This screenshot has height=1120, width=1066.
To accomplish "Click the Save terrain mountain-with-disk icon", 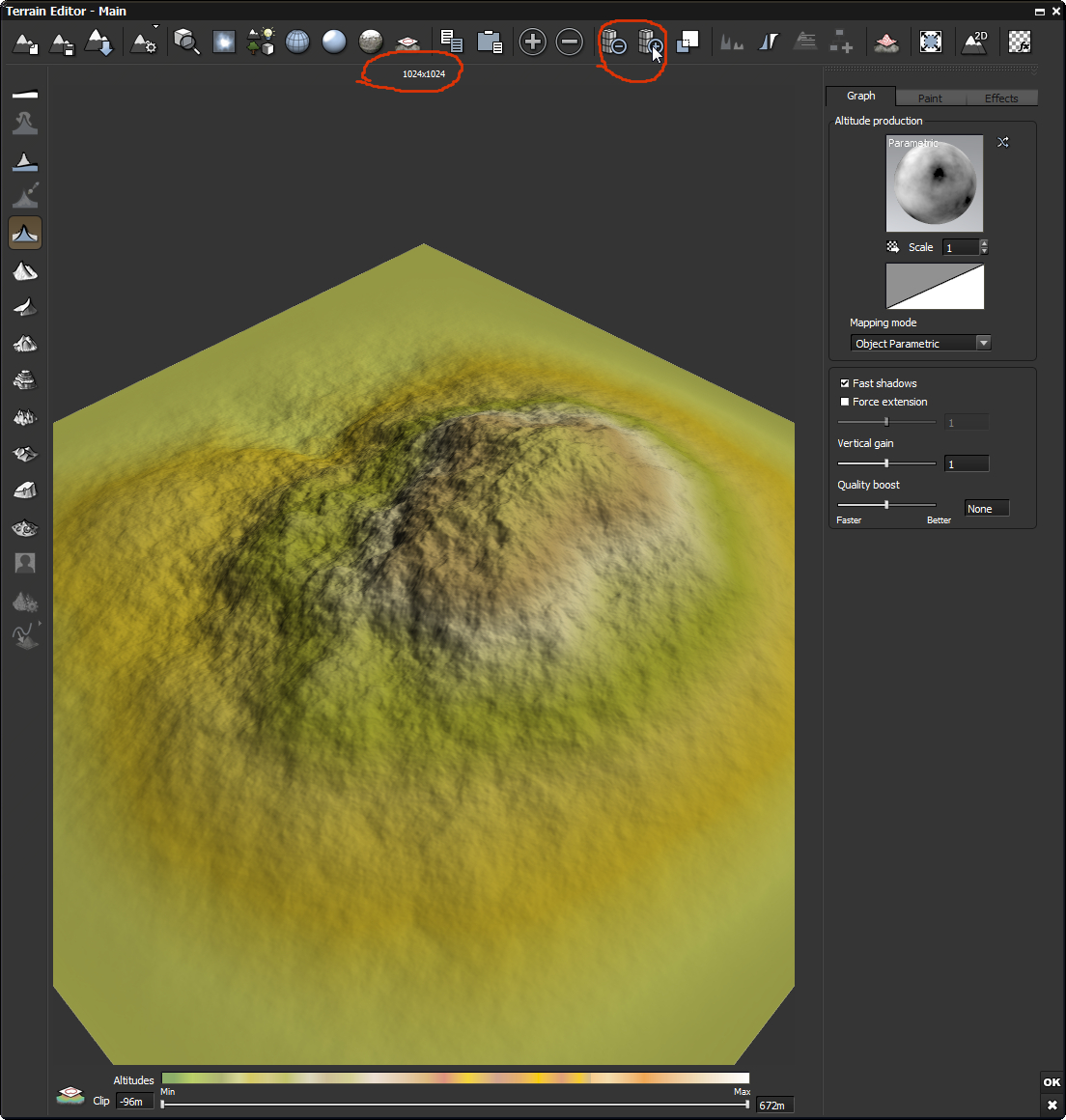I will click(x=62, y=42).
